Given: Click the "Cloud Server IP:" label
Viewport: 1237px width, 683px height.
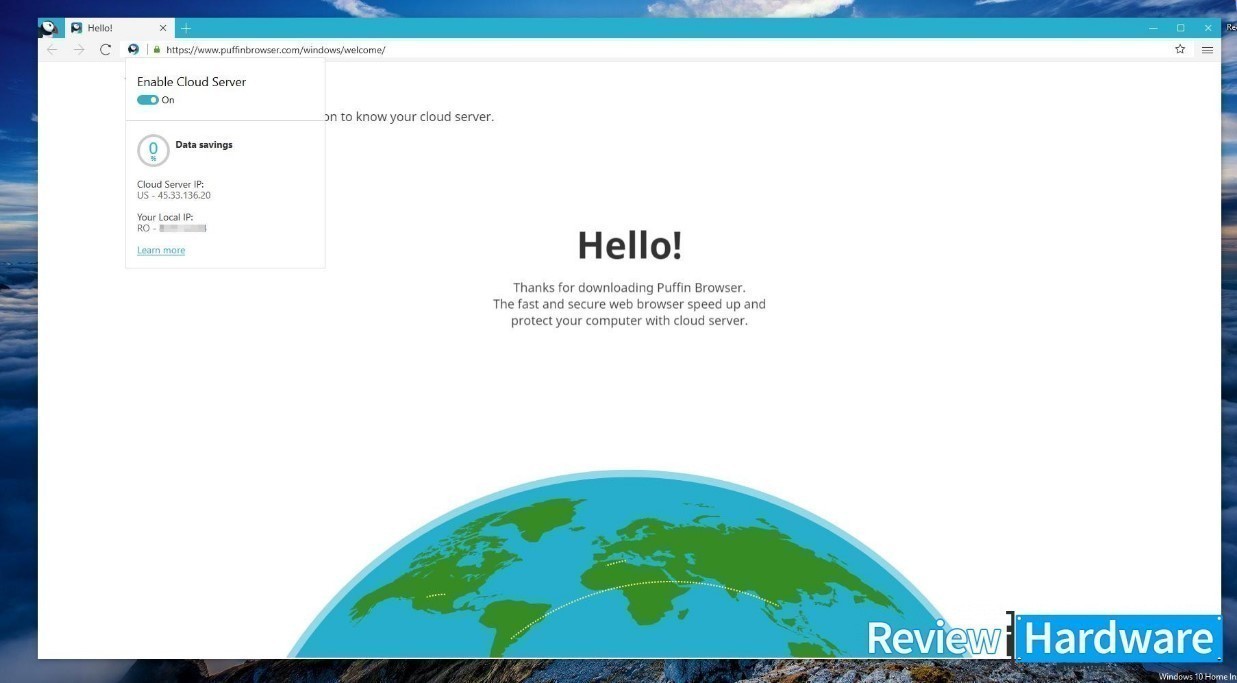Looking at the screenshot, I should 171,185.
